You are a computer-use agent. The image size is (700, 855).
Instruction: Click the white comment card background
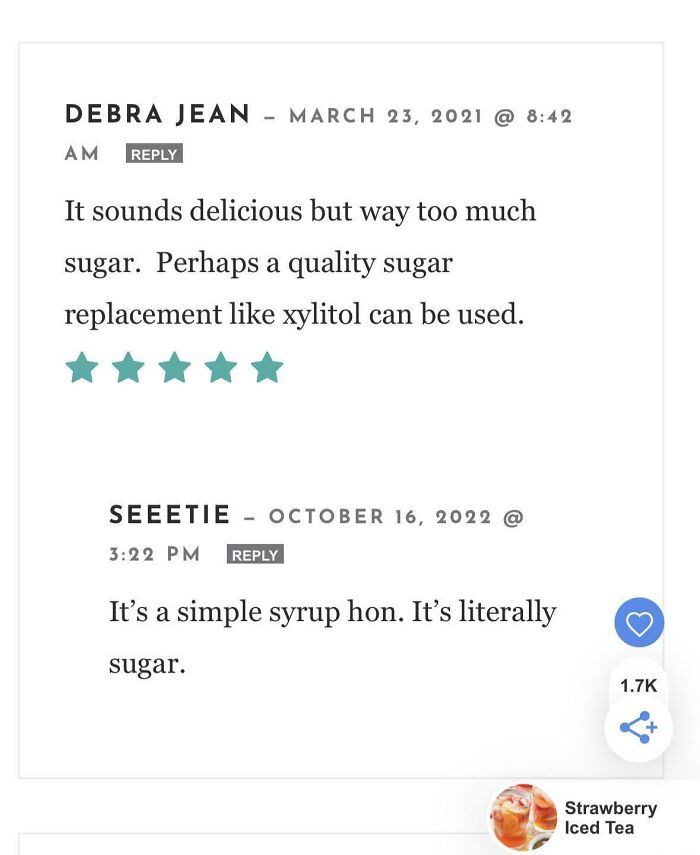pyautogui.click(x=350, y=440)
